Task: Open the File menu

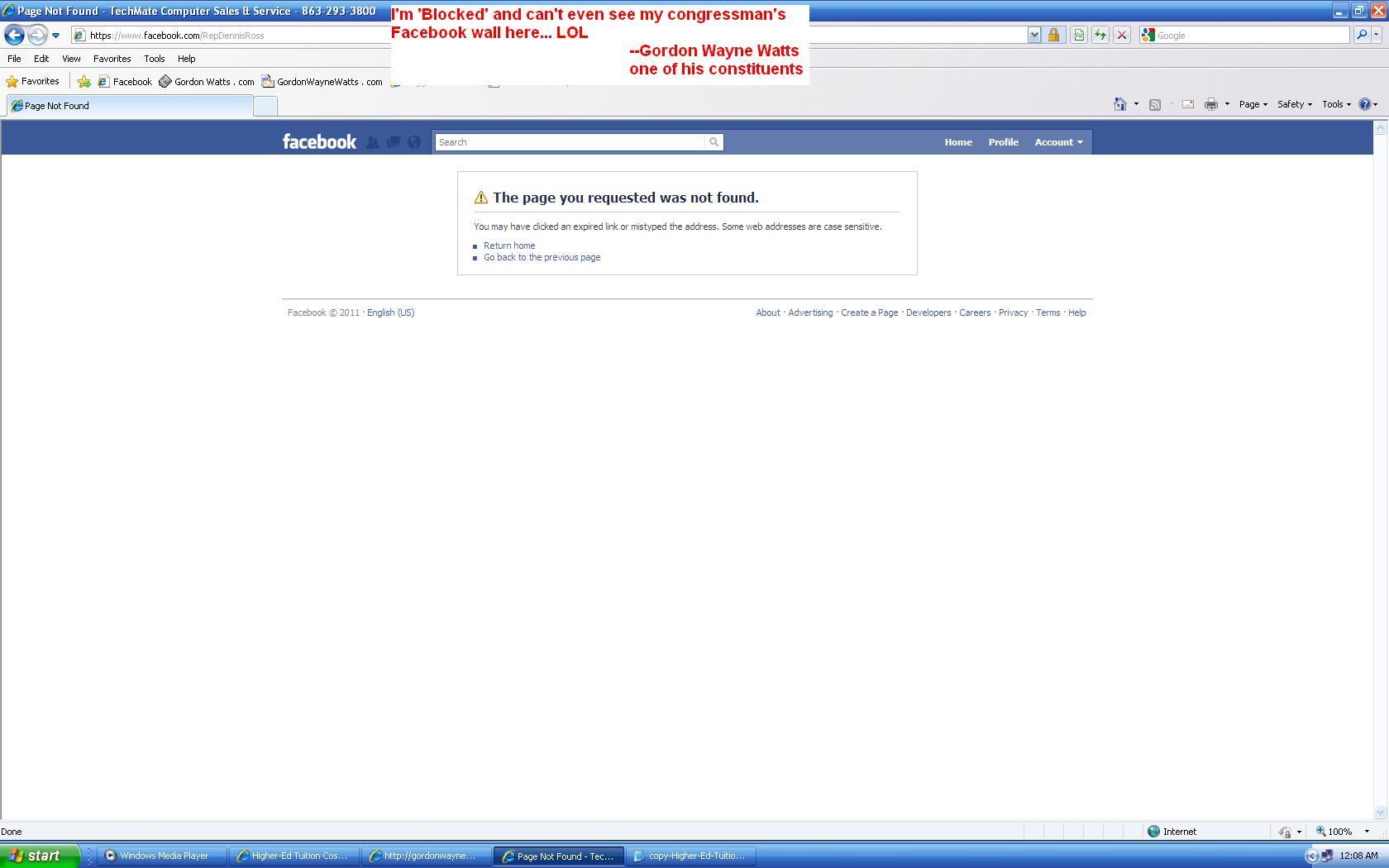Action: click(x=14, y=59)
